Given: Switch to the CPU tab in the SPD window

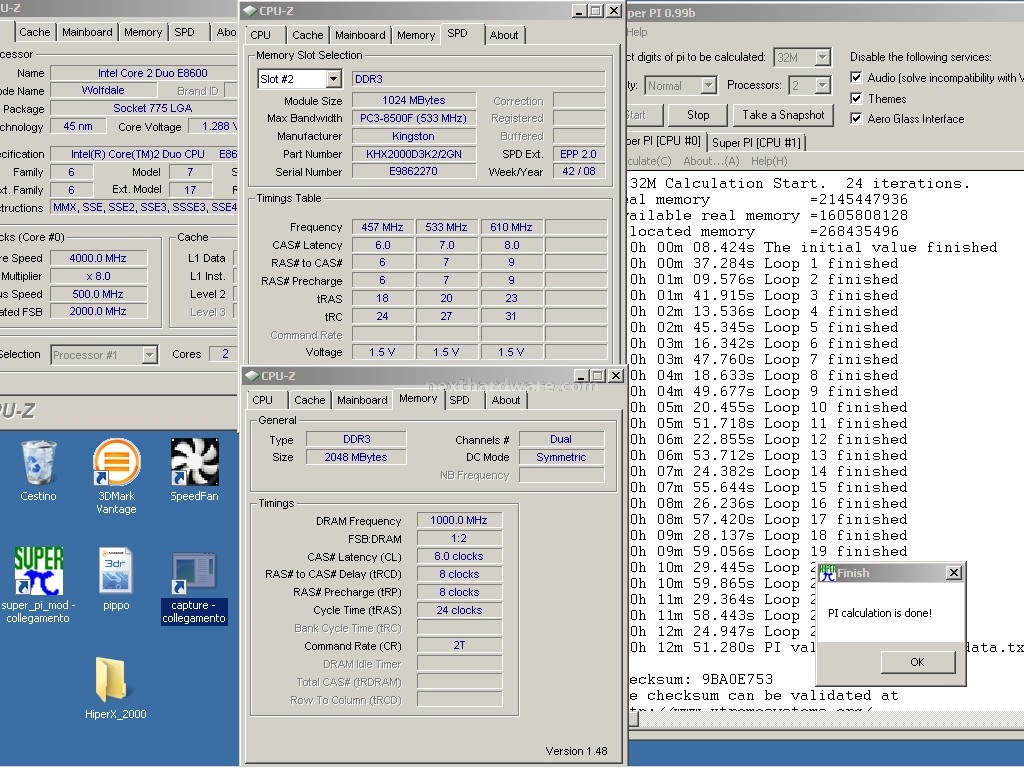Looking at the screenshot, I should [260, 35].
